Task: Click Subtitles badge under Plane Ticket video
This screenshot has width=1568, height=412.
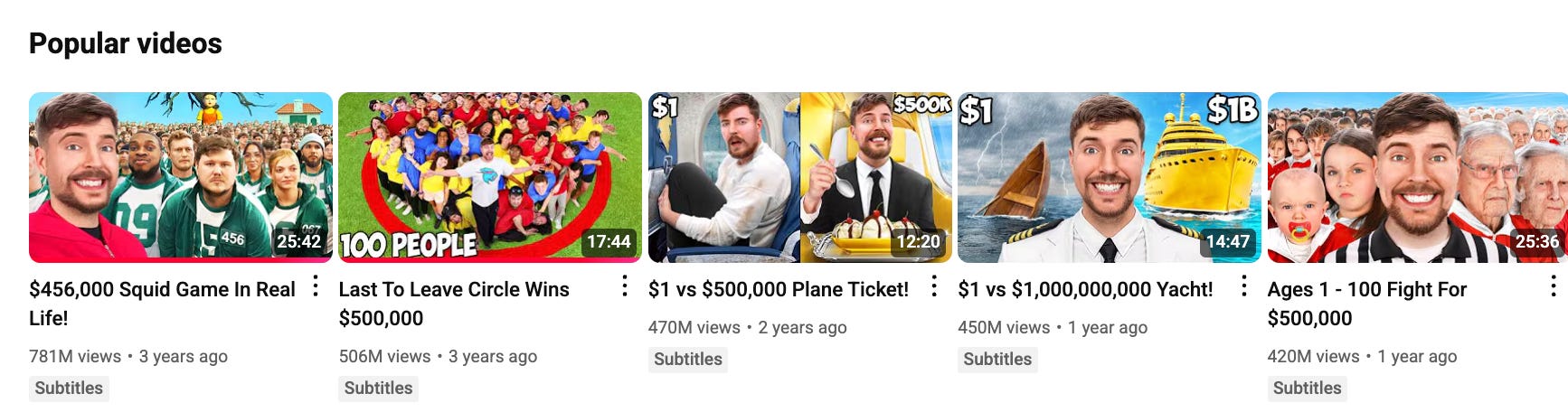Action: click(688, 360)
